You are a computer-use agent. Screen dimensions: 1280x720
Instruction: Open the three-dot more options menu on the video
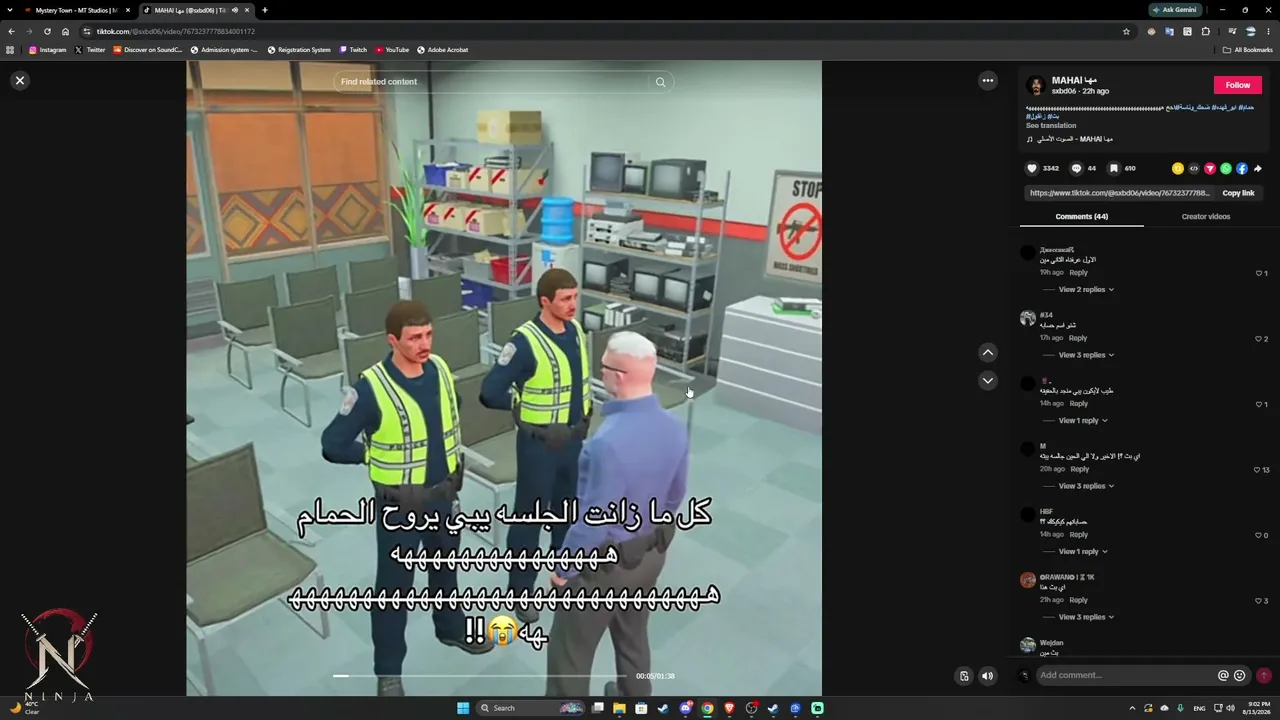(988, 81)
